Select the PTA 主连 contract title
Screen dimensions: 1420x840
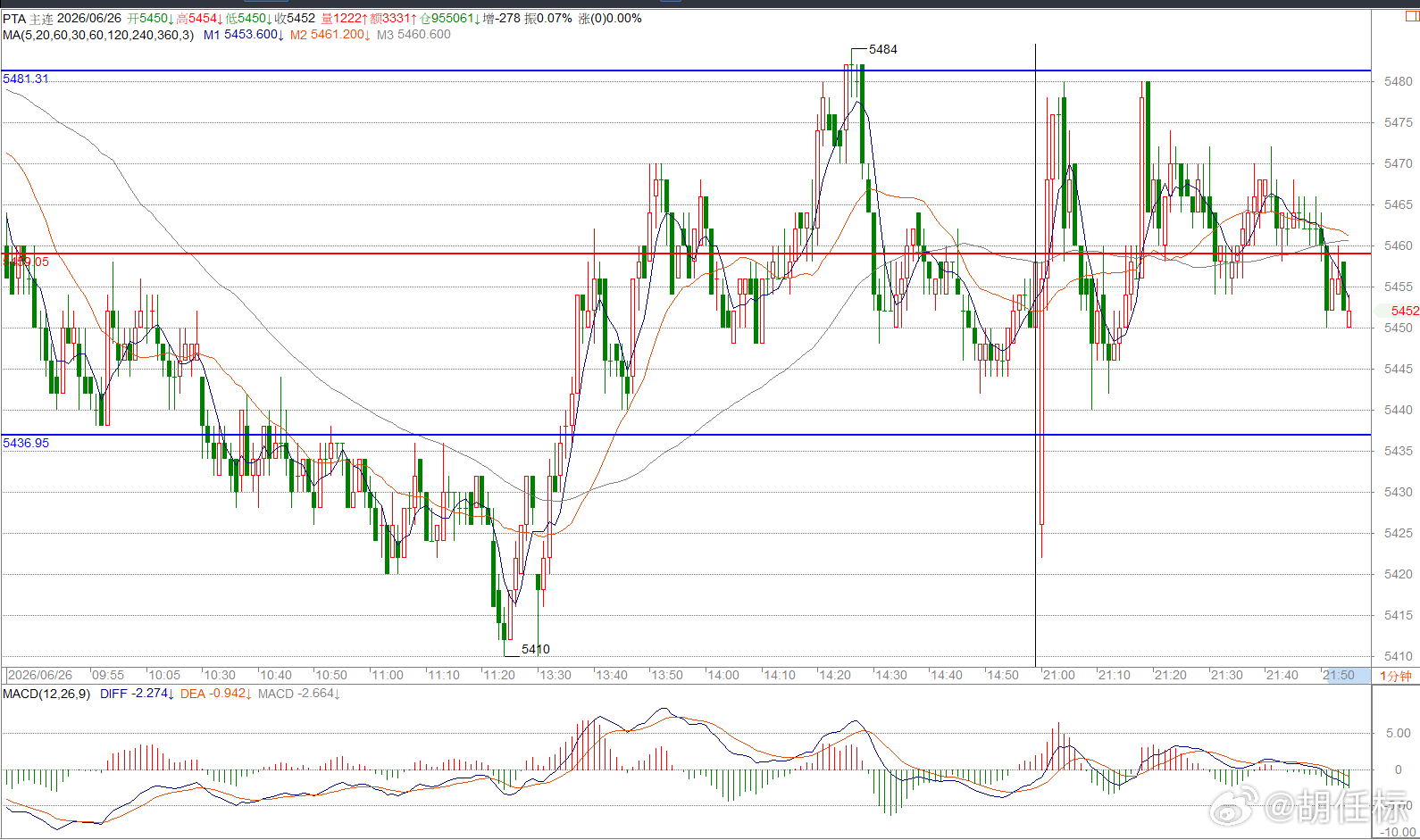(28, 19)
